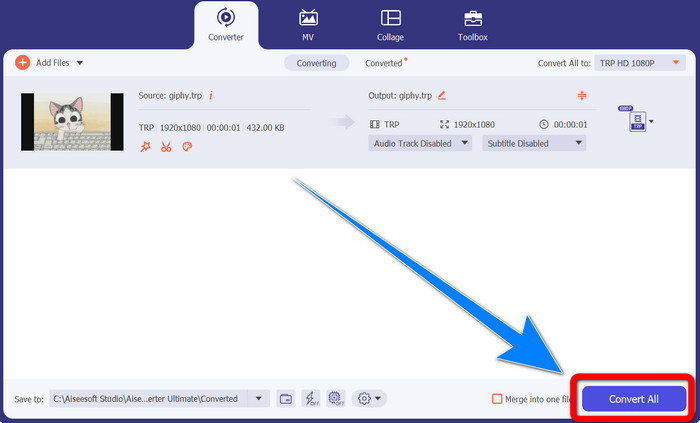This screenshot has width=700, height=423.
Task: Expand Convert All to TRP HD 1080P dropdown
Action: (x=640, y=62)
